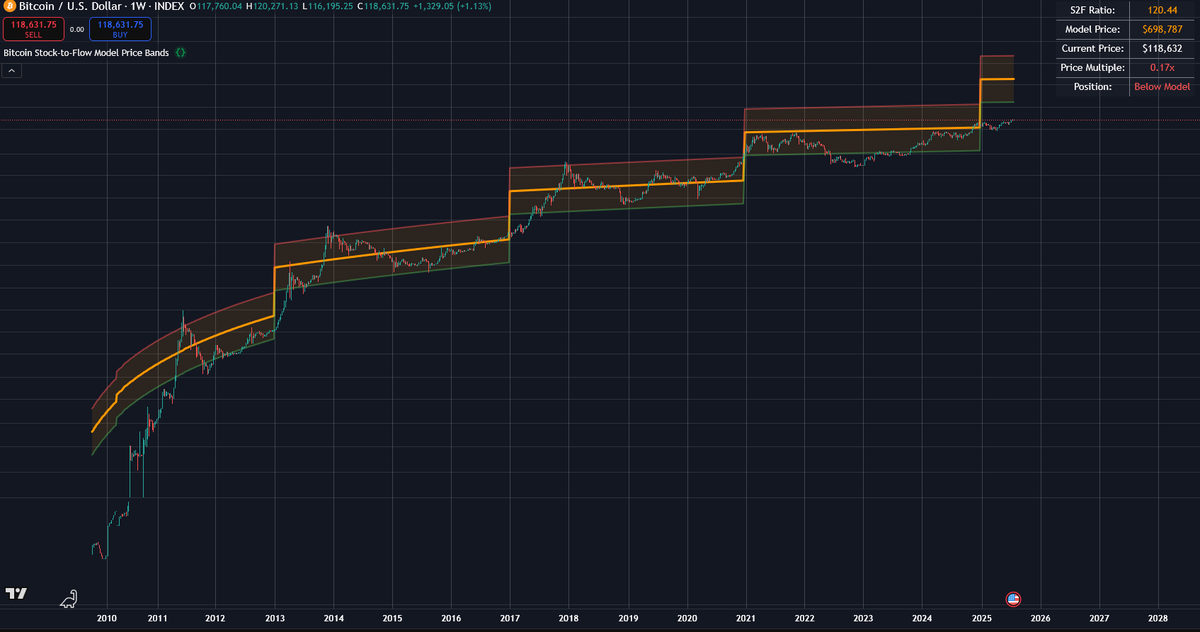Click the 0.17x price multiple value
This screenshot has width=1200, height=632.
coord(1162,67)
